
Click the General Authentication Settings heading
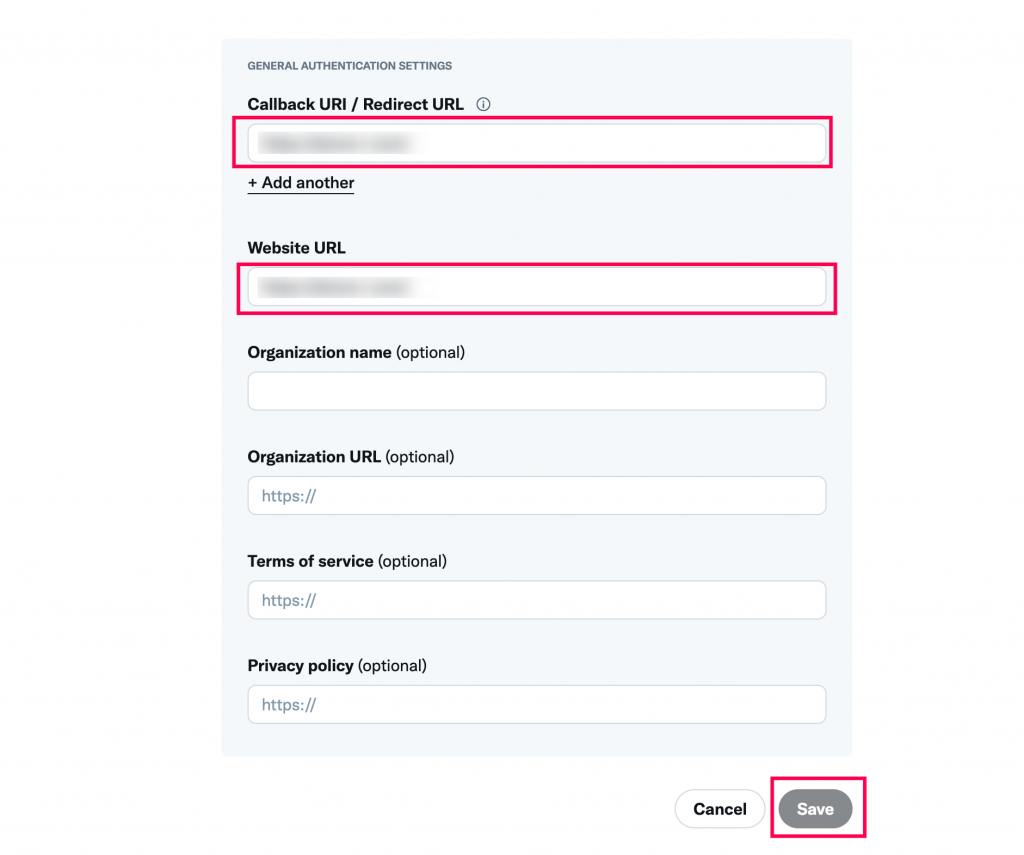(349, 66)
